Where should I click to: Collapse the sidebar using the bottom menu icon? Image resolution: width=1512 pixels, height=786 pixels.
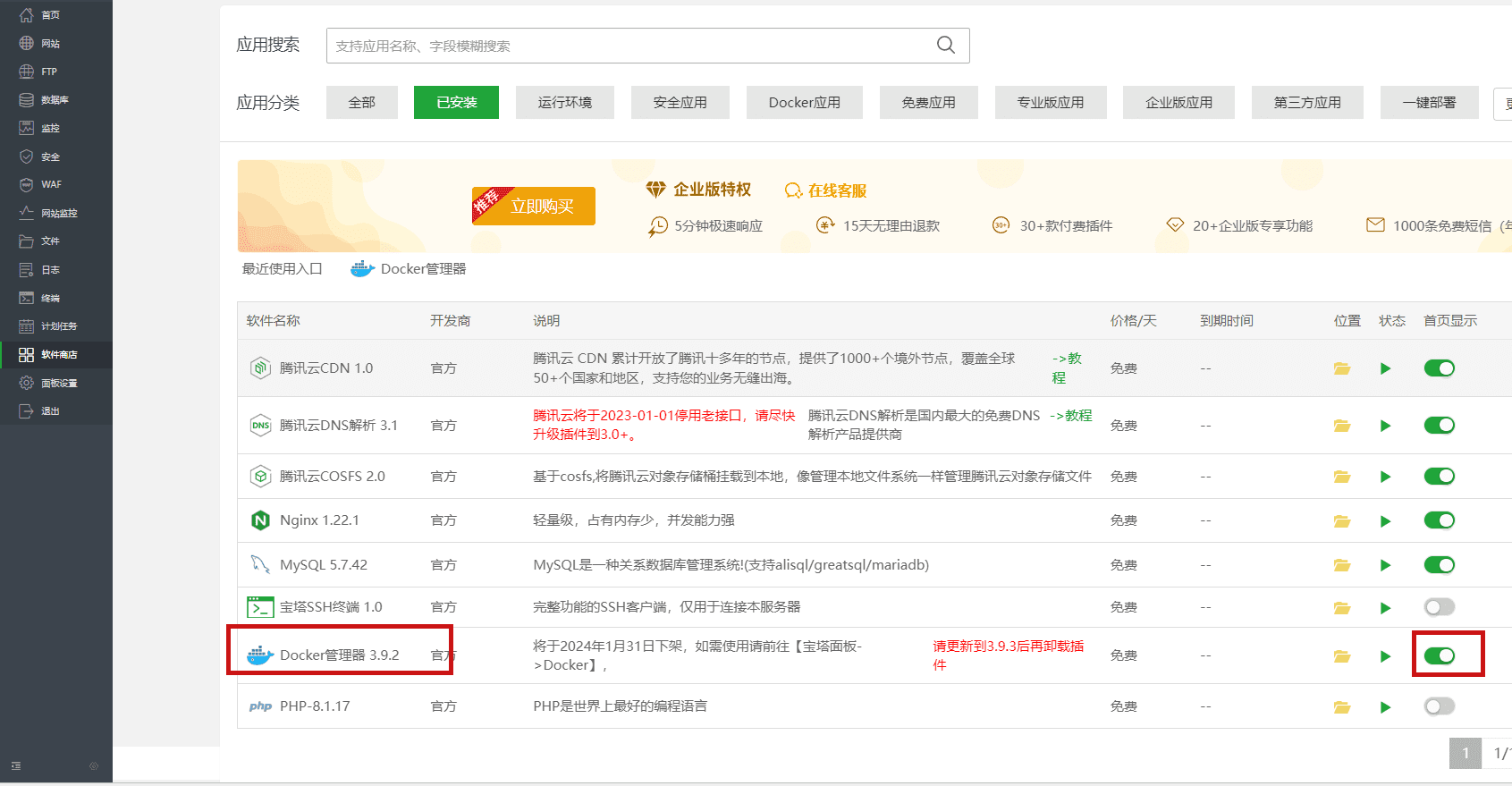(16, 766)
